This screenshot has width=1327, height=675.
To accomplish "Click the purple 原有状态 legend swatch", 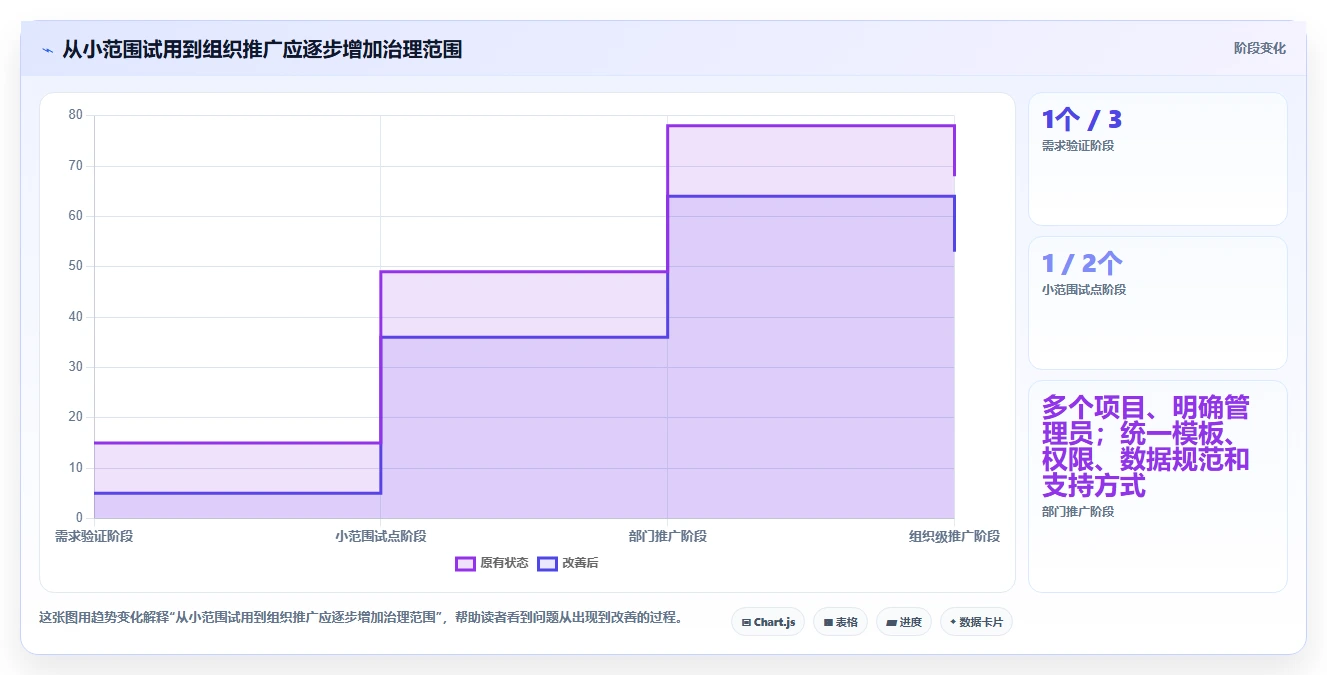I will click(x=465, y=563).
